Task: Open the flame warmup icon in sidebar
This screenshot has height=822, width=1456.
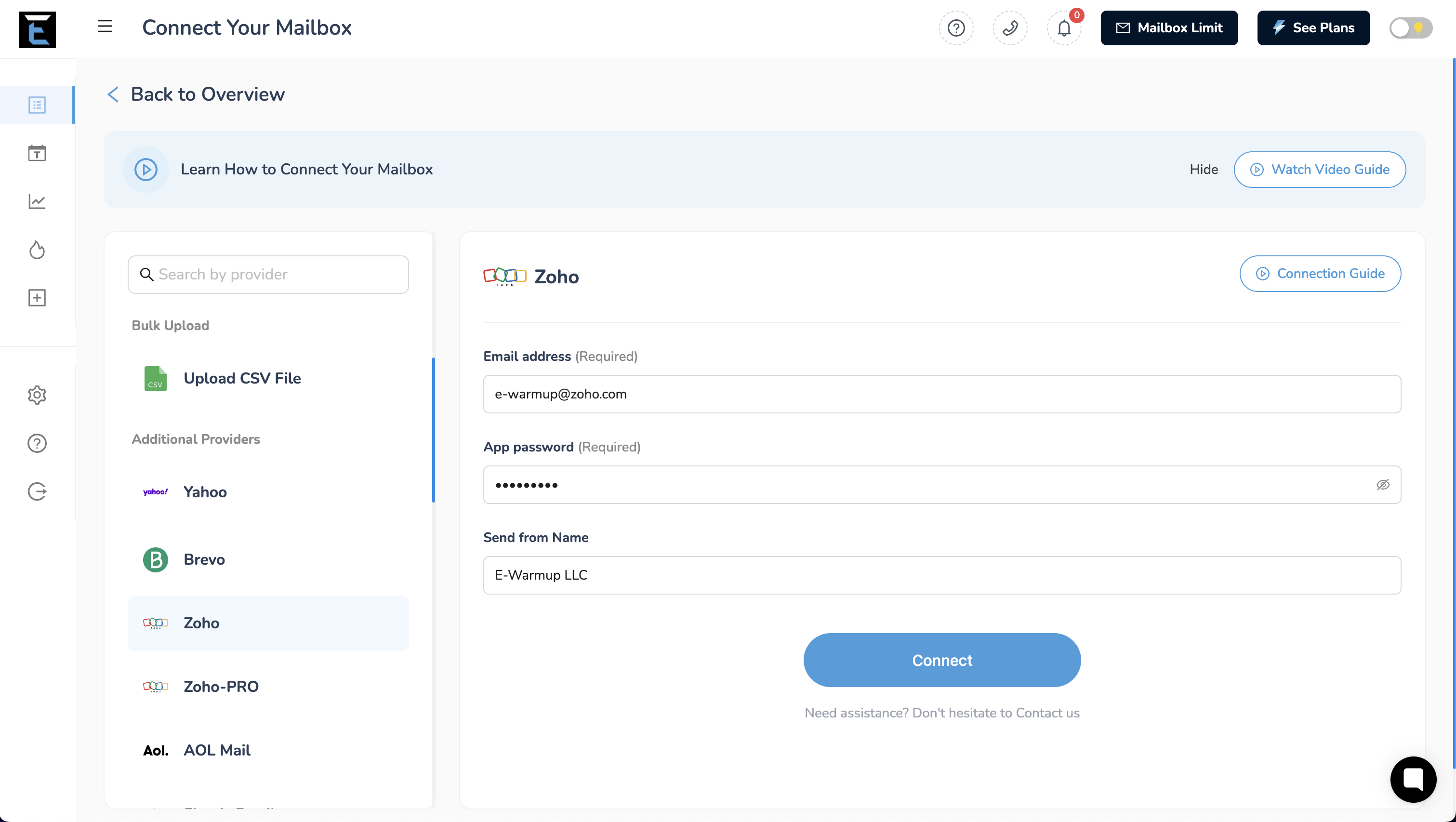Action: tap(37, 250)
